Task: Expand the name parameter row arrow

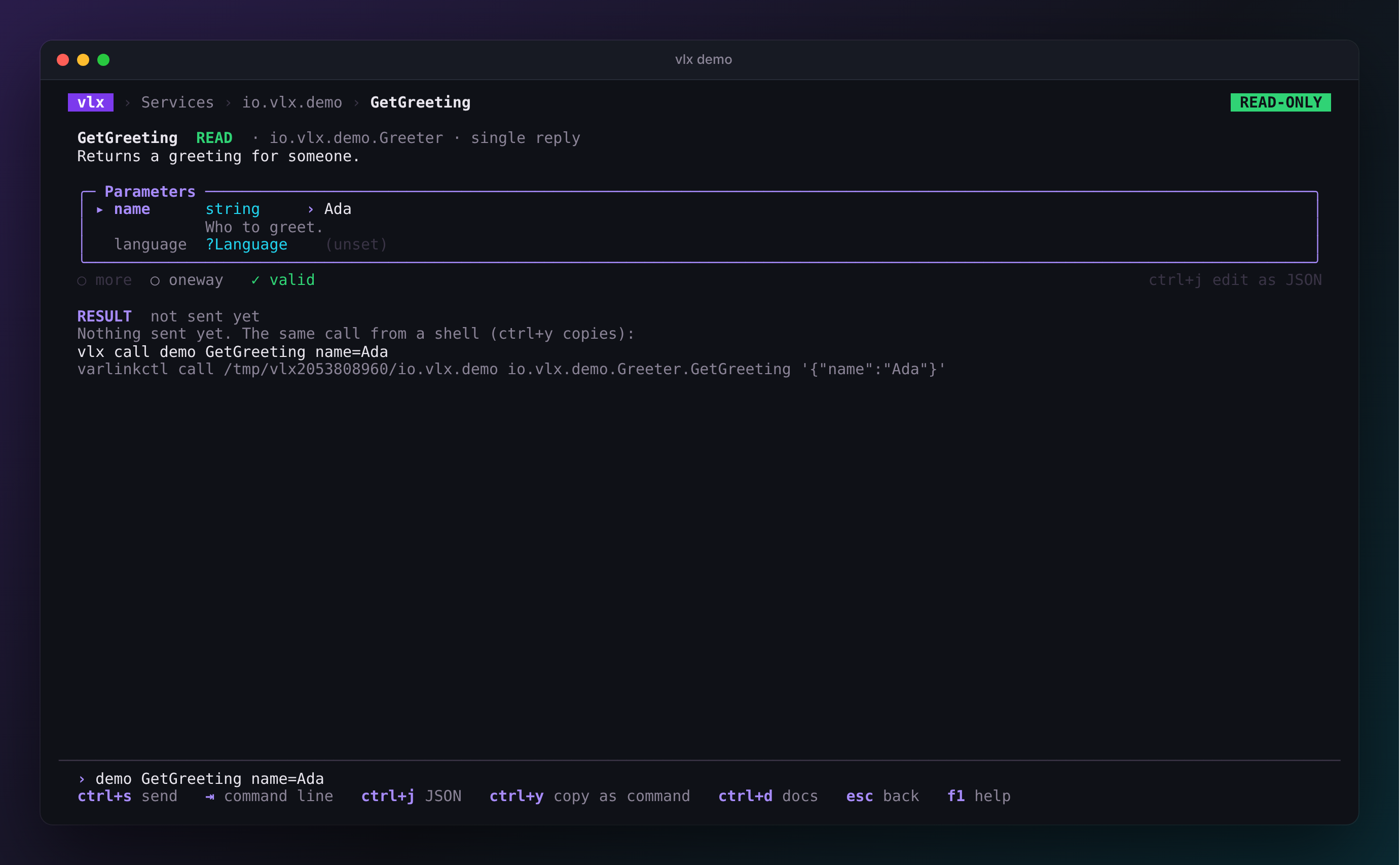Action: click(x=99, y=209)
